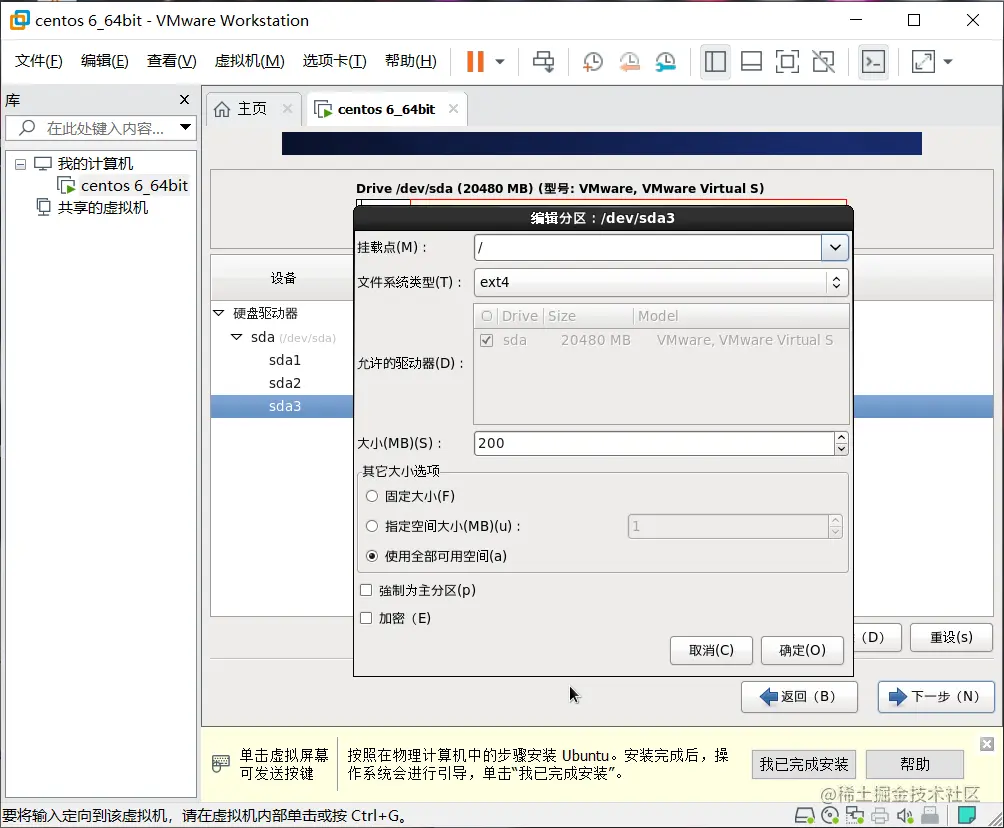Viewport: 1004px width, 828px height.
Task: Click the unity mode icon
Action: [x=823, y=61]
